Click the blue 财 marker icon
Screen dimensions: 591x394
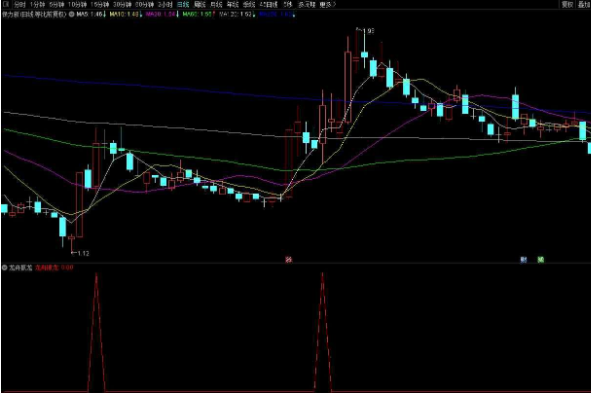point(523,259)
